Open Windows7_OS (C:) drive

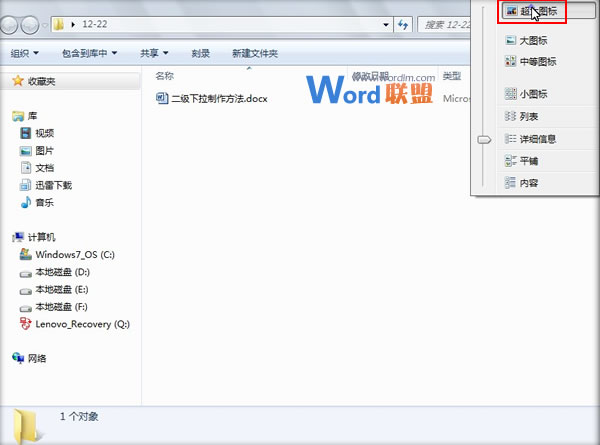point(75,255)
